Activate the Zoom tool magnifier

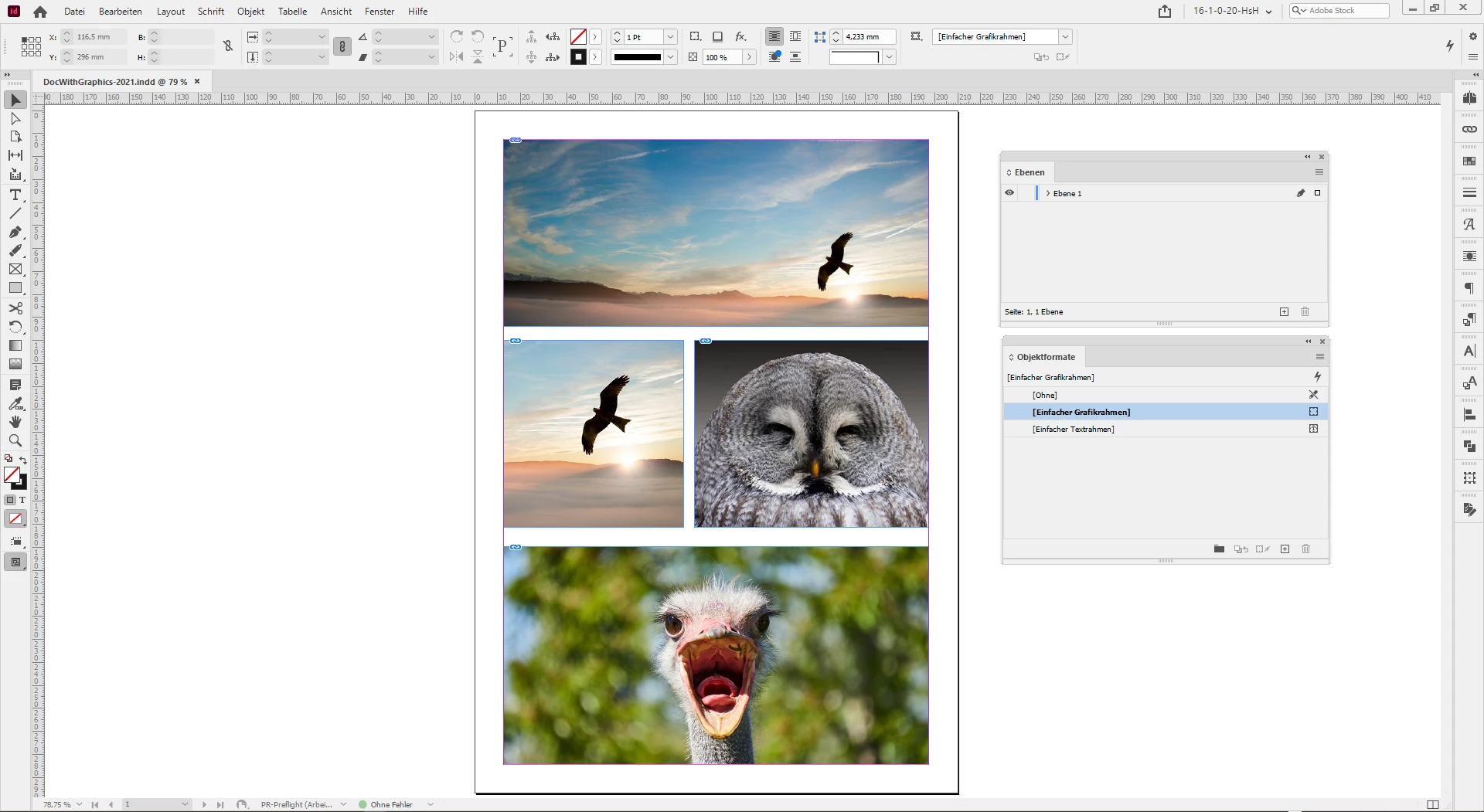[15, 440]
